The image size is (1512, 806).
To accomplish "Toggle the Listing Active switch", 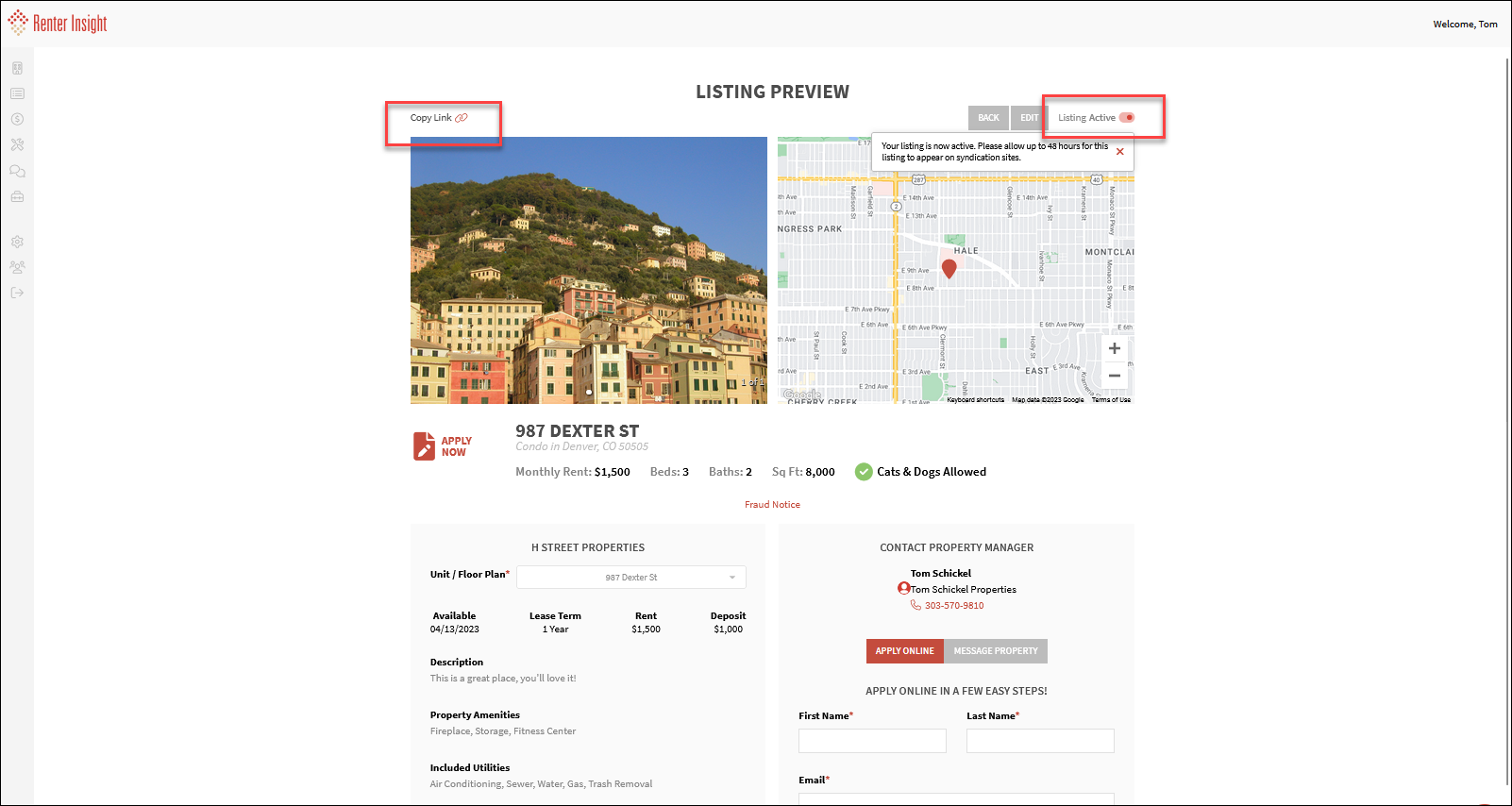I will pos(1127,118).
